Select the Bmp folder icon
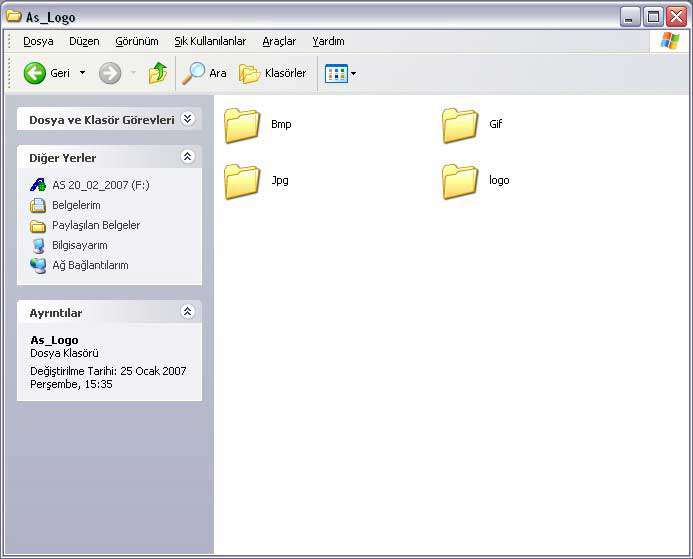 point(242,125)
